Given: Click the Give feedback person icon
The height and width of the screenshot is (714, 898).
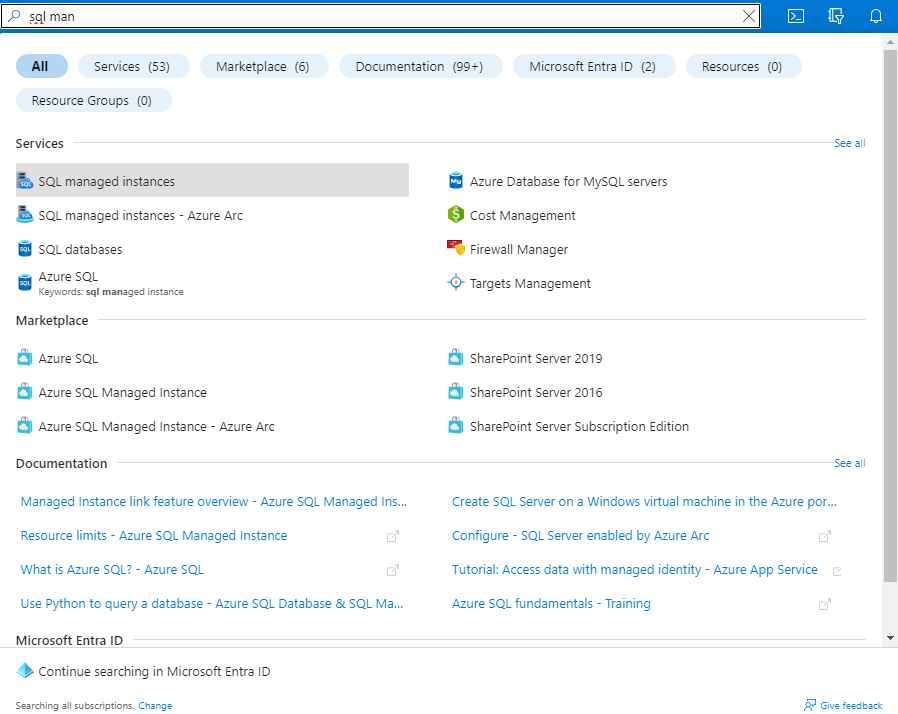Looking at the screenshot, I should 810,705.
